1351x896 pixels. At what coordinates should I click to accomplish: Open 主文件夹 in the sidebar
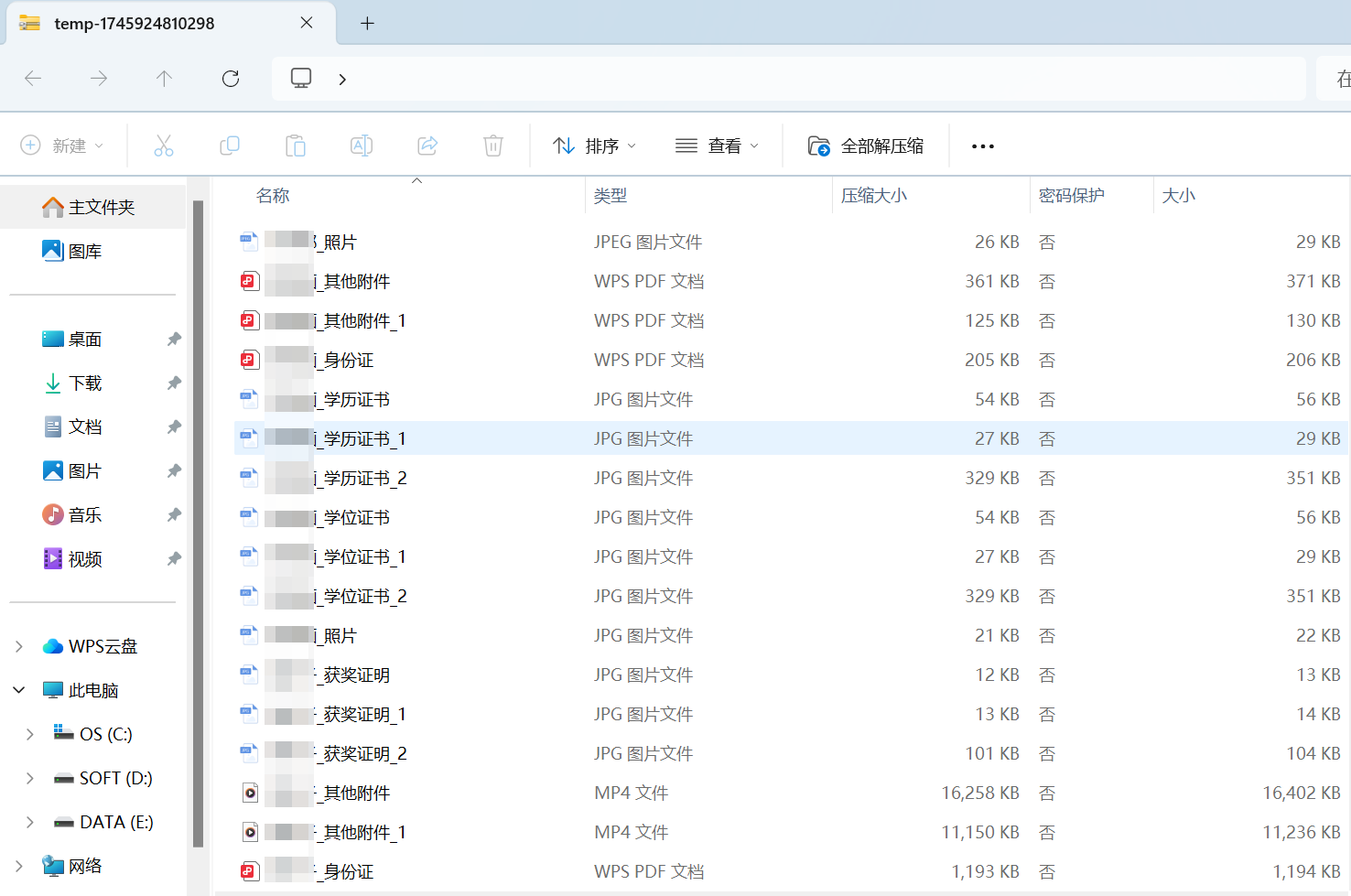pos(93,207)
